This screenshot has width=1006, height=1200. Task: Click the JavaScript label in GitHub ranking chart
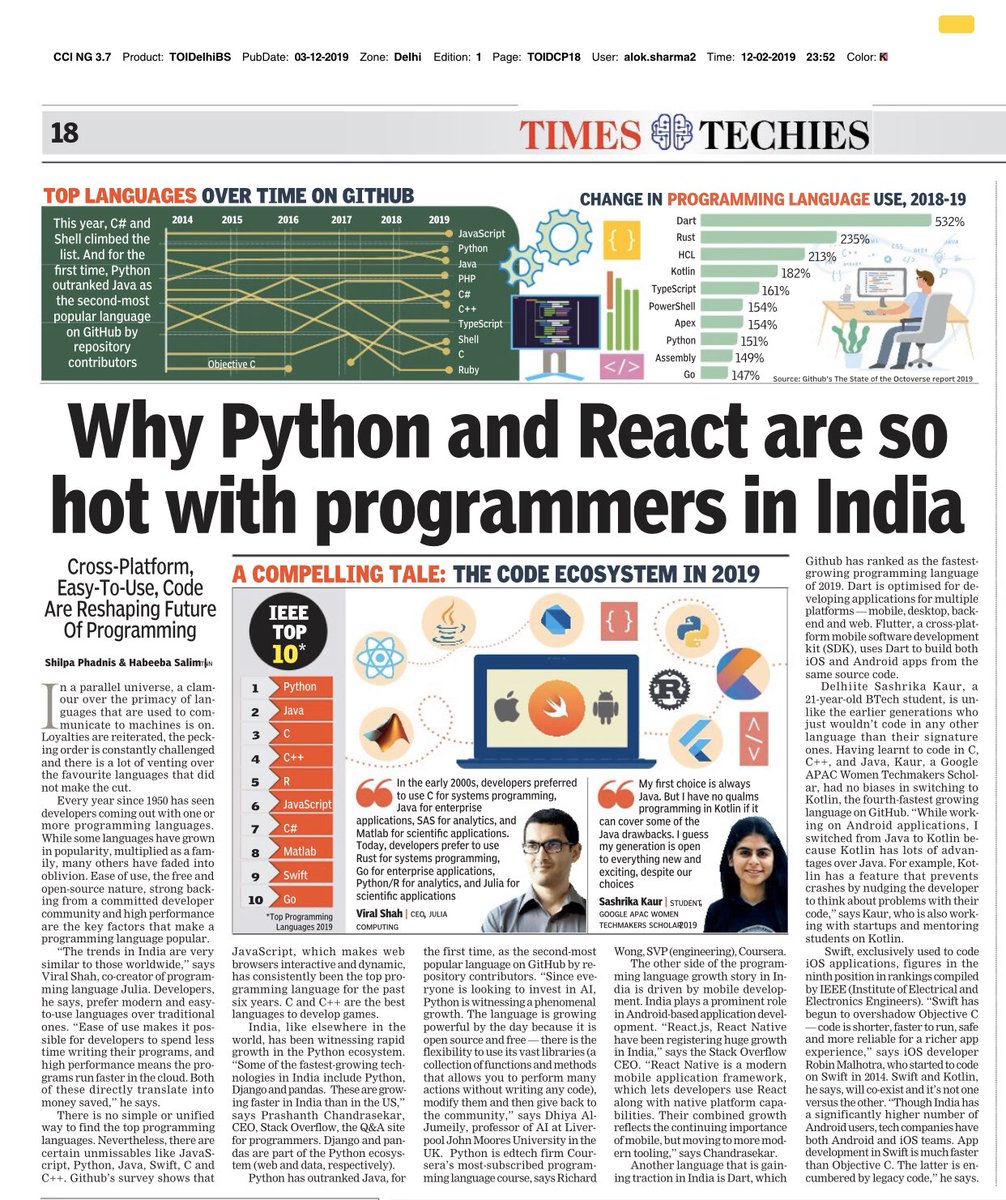[x=482, y=233]
